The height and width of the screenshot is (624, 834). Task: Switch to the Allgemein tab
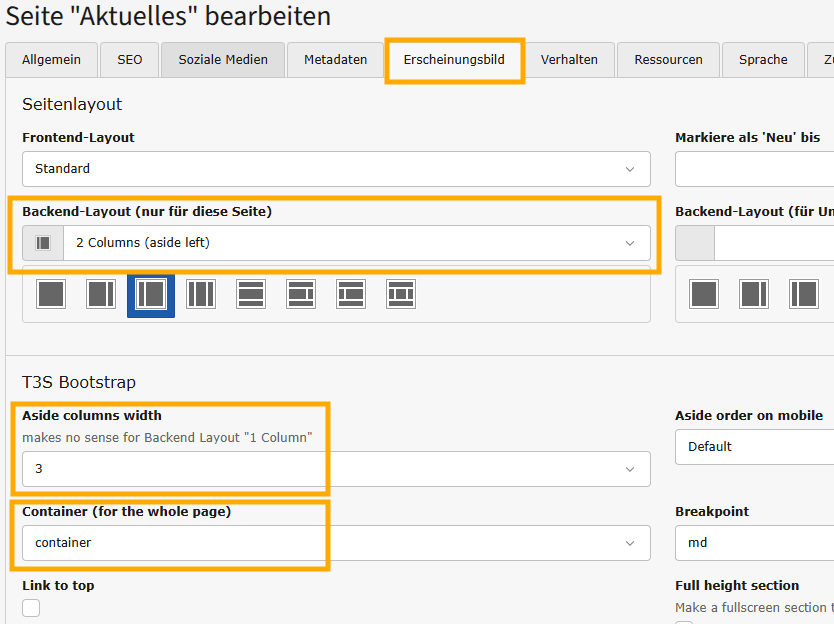51,60
